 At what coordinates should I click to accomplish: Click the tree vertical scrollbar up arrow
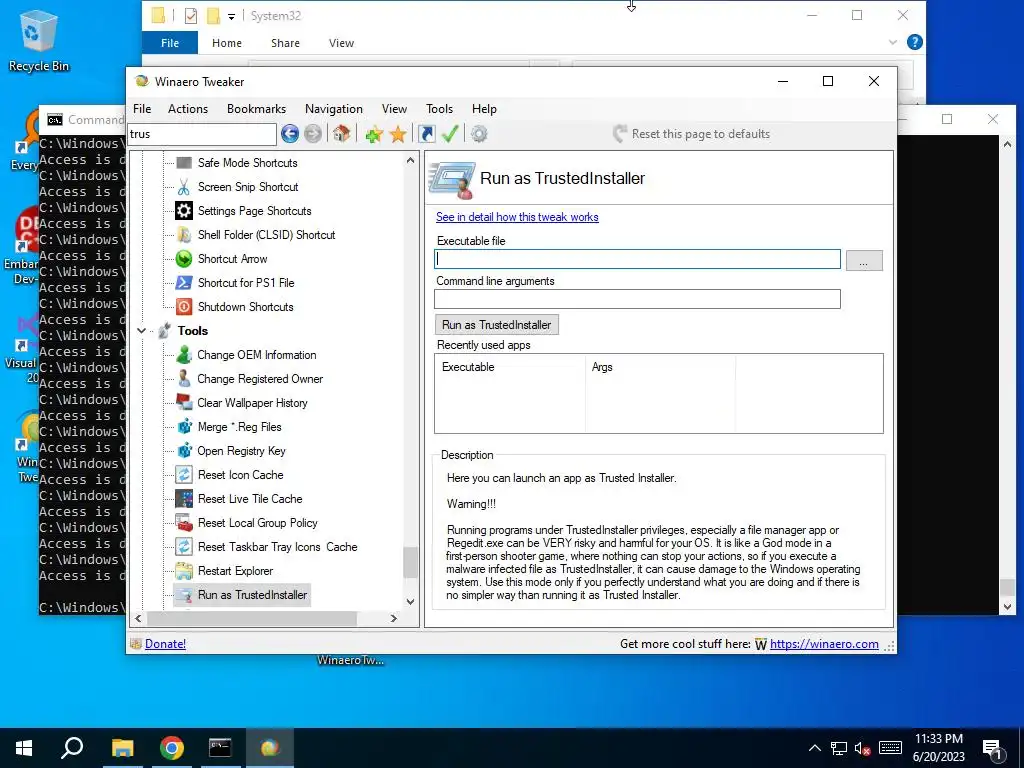[410, 160]
